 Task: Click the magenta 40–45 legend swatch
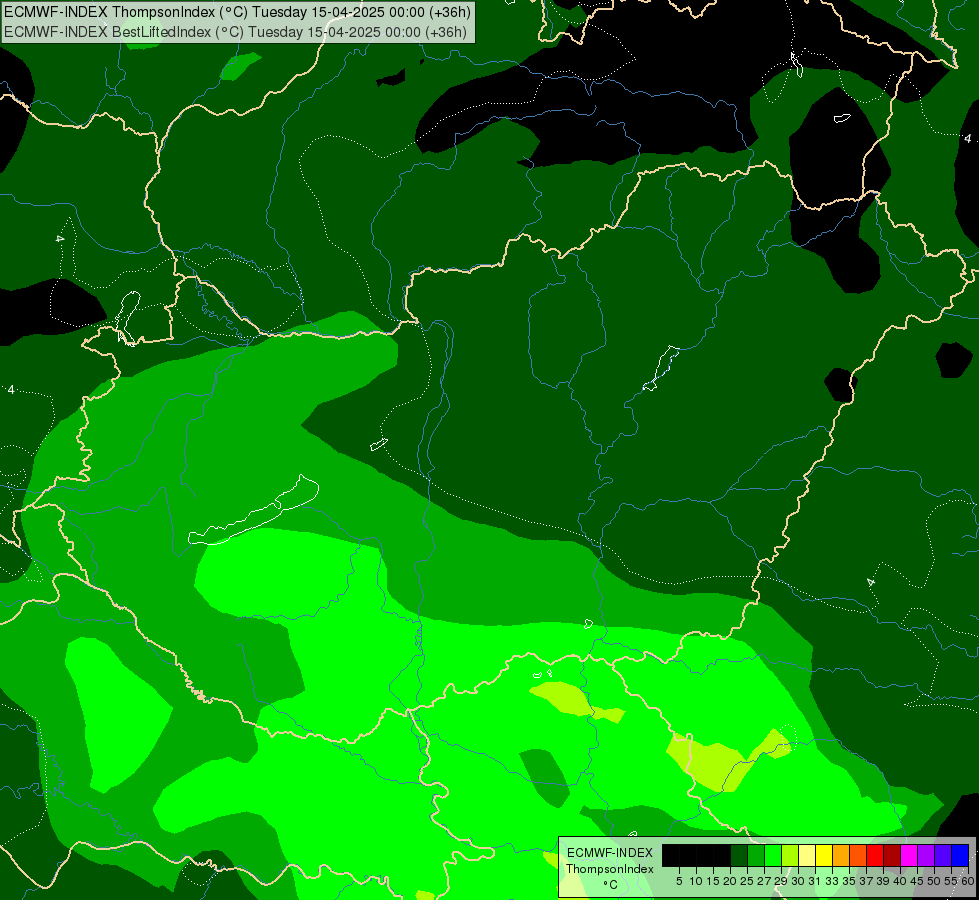tap(909, 855)
